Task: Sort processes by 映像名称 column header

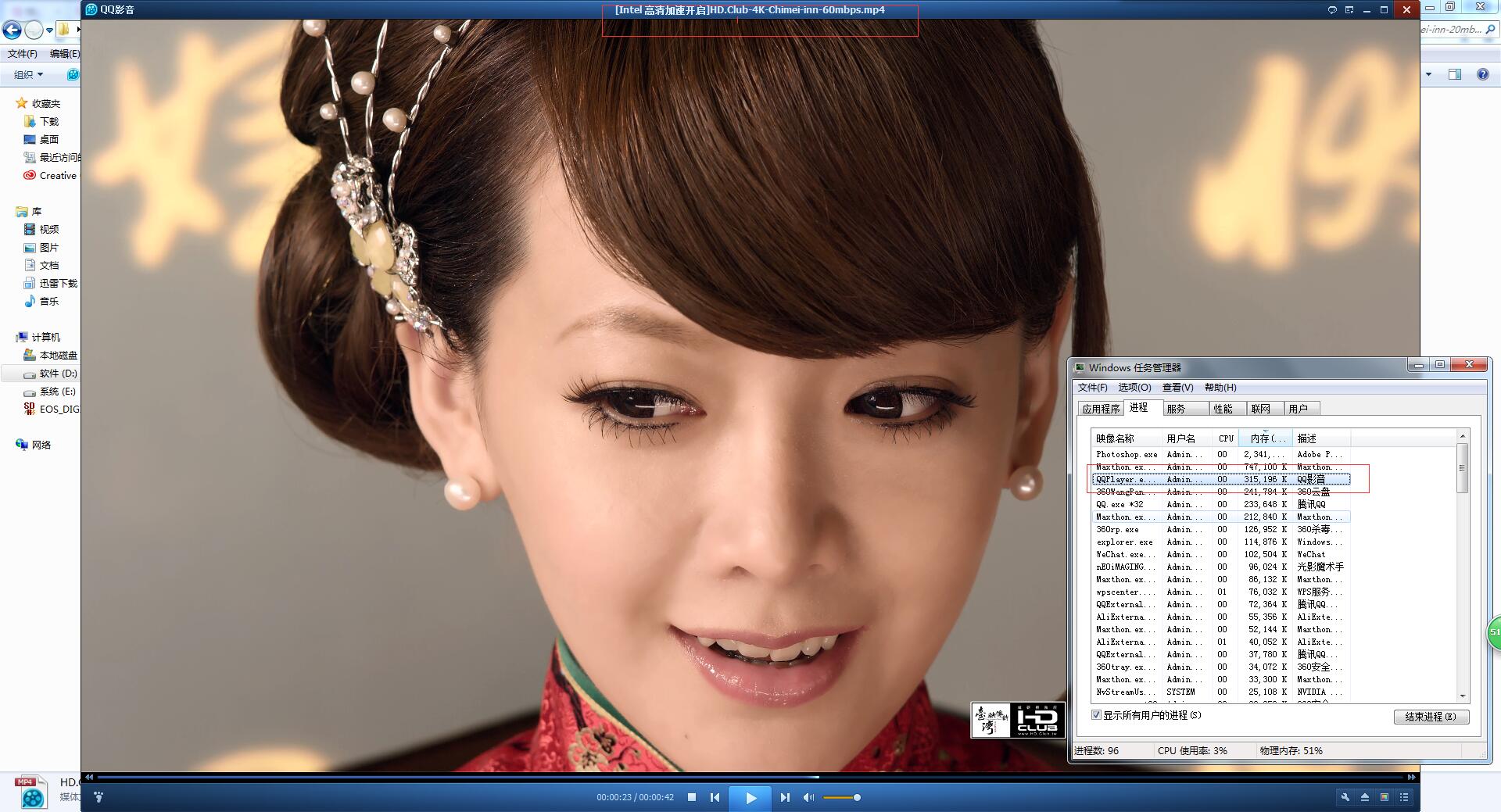Action: 1127,438
